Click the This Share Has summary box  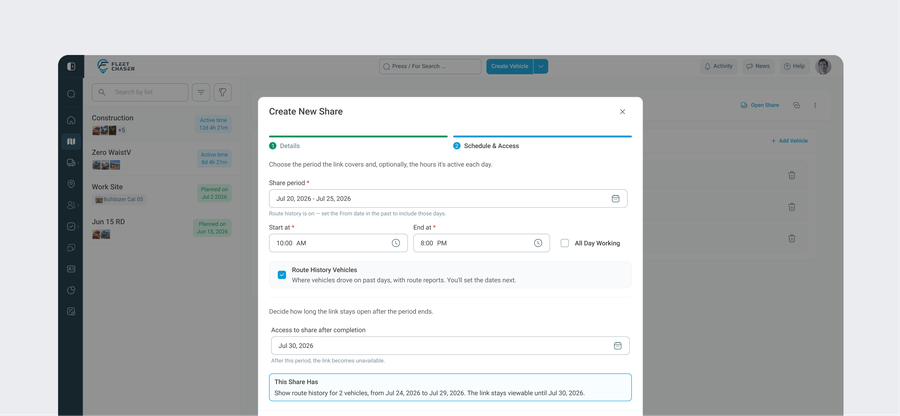pyautogui.click(x=450, y=387)
